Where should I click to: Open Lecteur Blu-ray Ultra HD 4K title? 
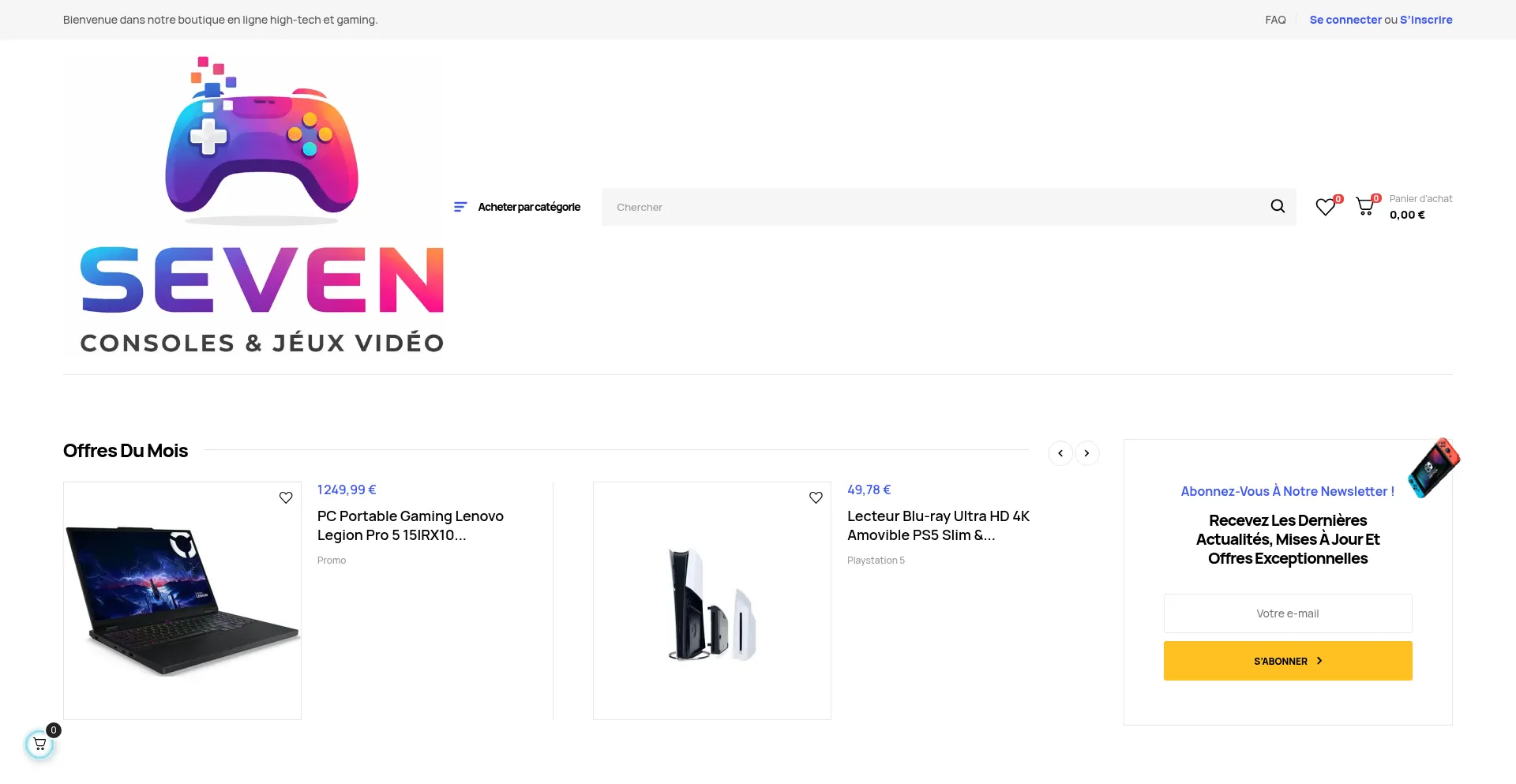(938, 526)
